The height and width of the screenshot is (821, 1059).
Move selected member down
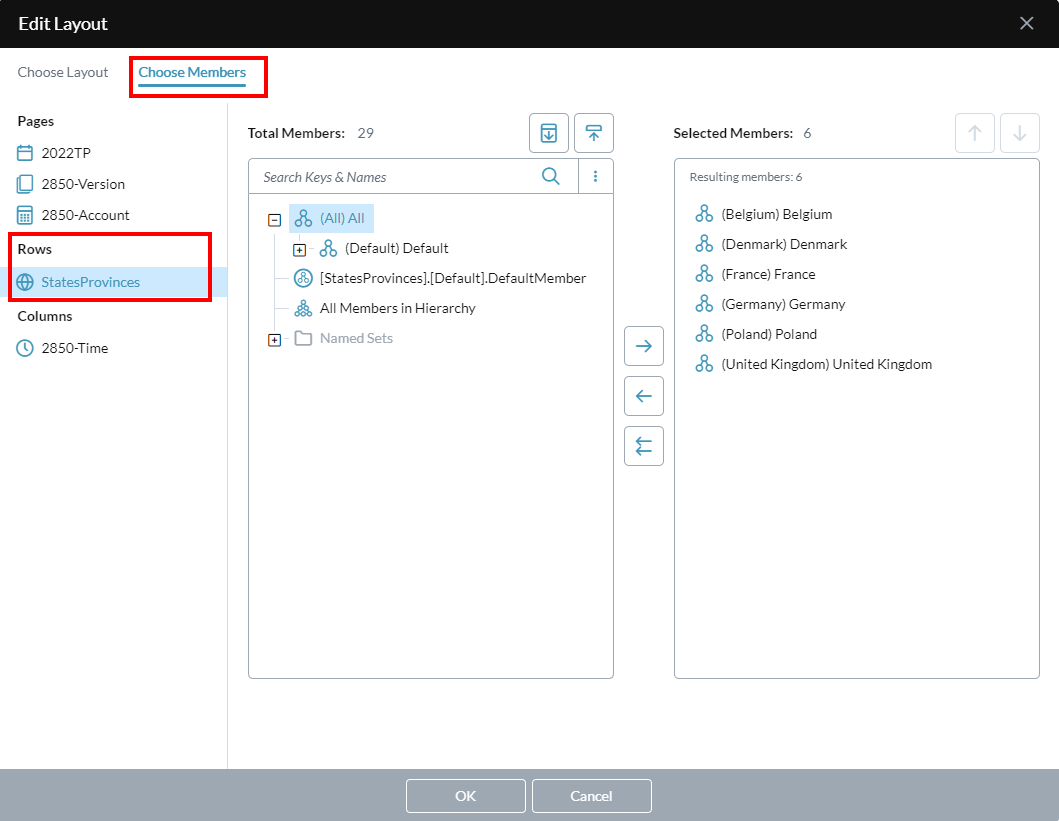tap(1019, 133)
